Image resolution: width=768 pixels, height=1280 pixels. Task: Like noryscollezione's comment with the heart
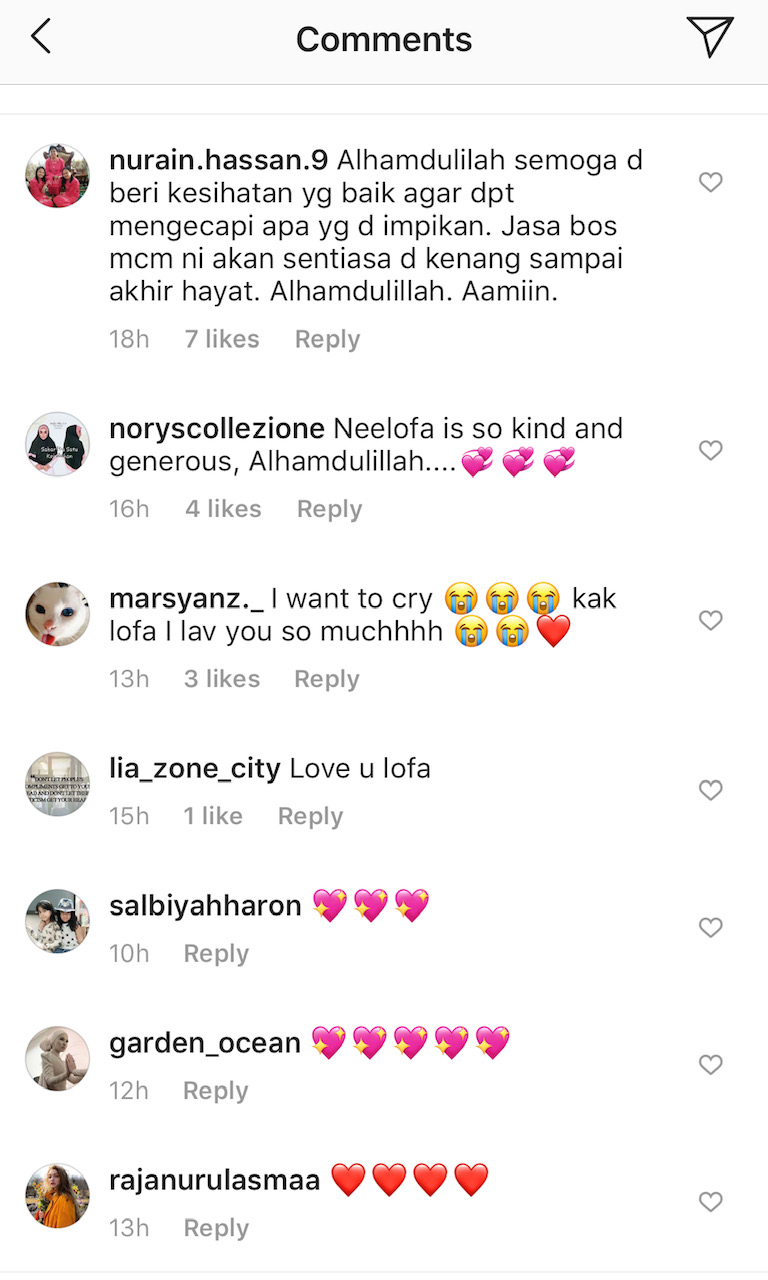[710, 450]
